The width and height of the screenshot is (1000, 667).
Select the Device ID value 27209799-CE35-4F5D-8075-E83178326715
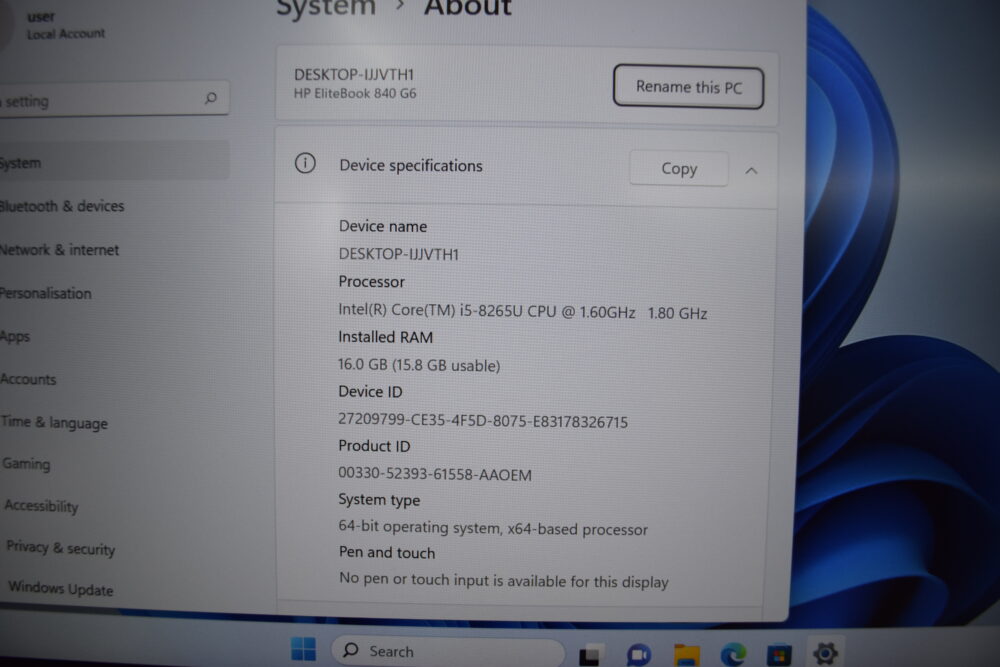pos(483,421)
